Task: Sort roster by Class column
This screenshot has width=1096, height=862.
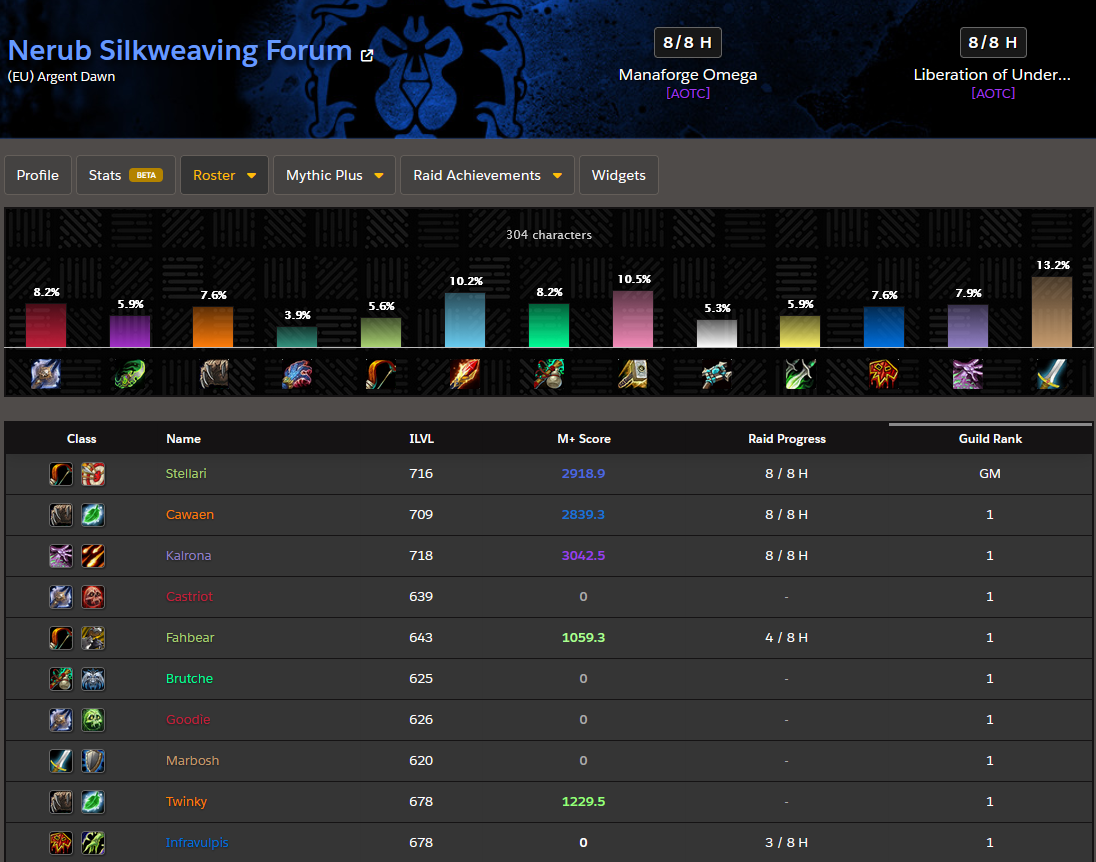Action: [x=81, y=439]
